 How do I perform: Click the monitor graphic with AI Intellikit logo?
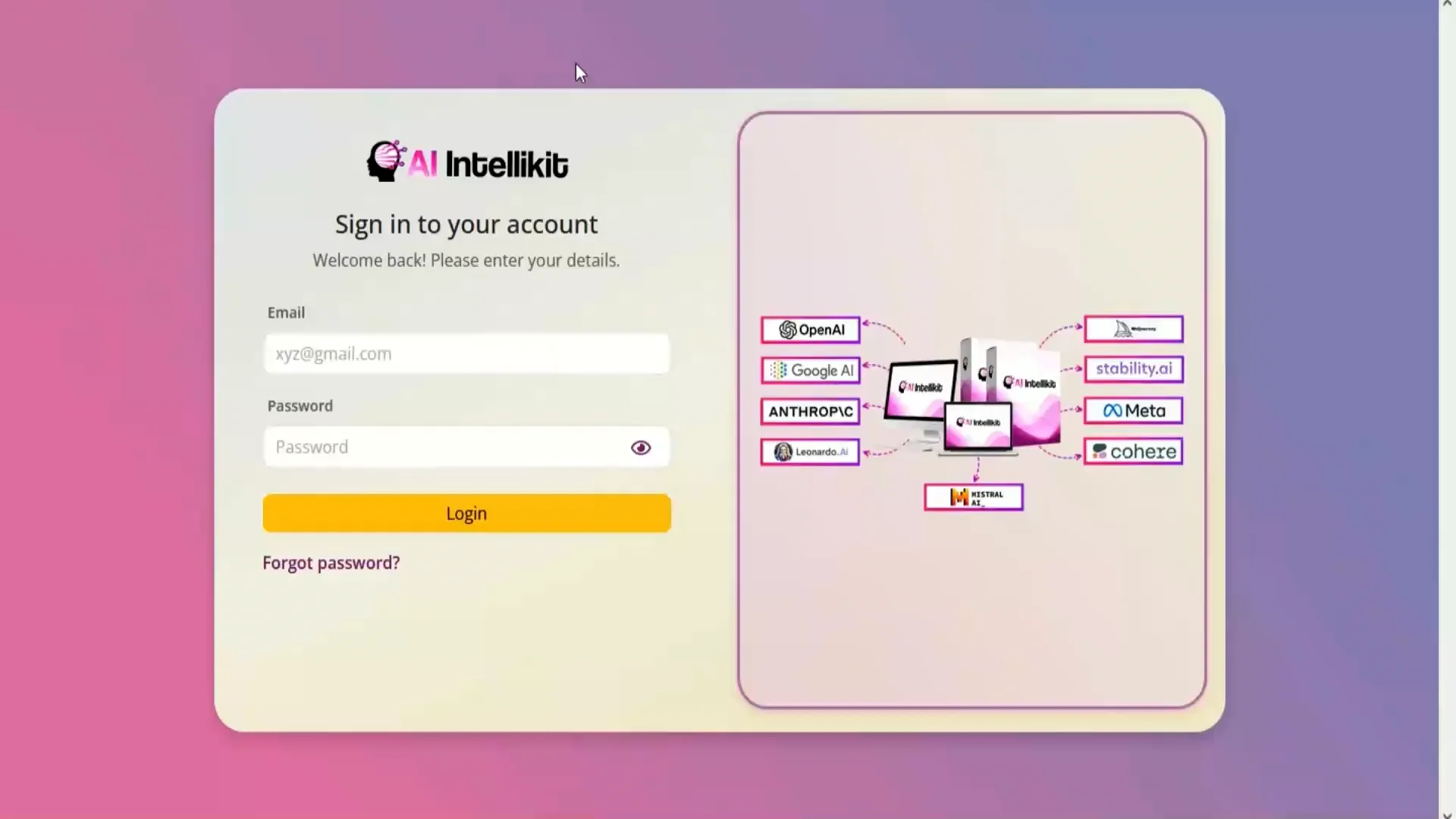(x=920, y=391)
